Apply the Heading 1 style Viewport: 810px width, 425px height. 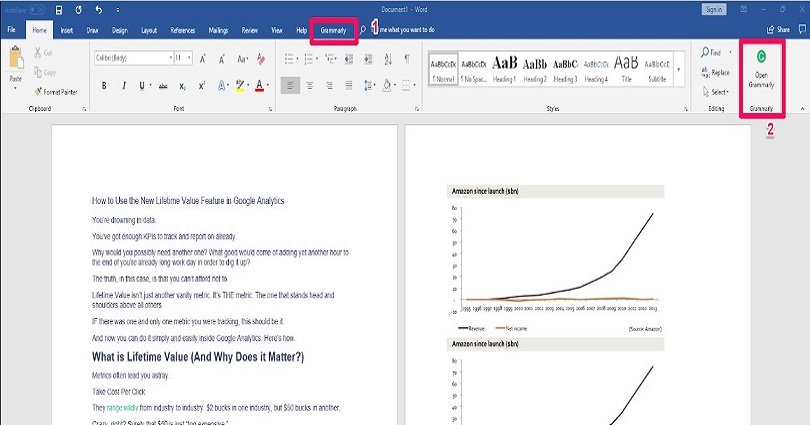coord(504,69)
